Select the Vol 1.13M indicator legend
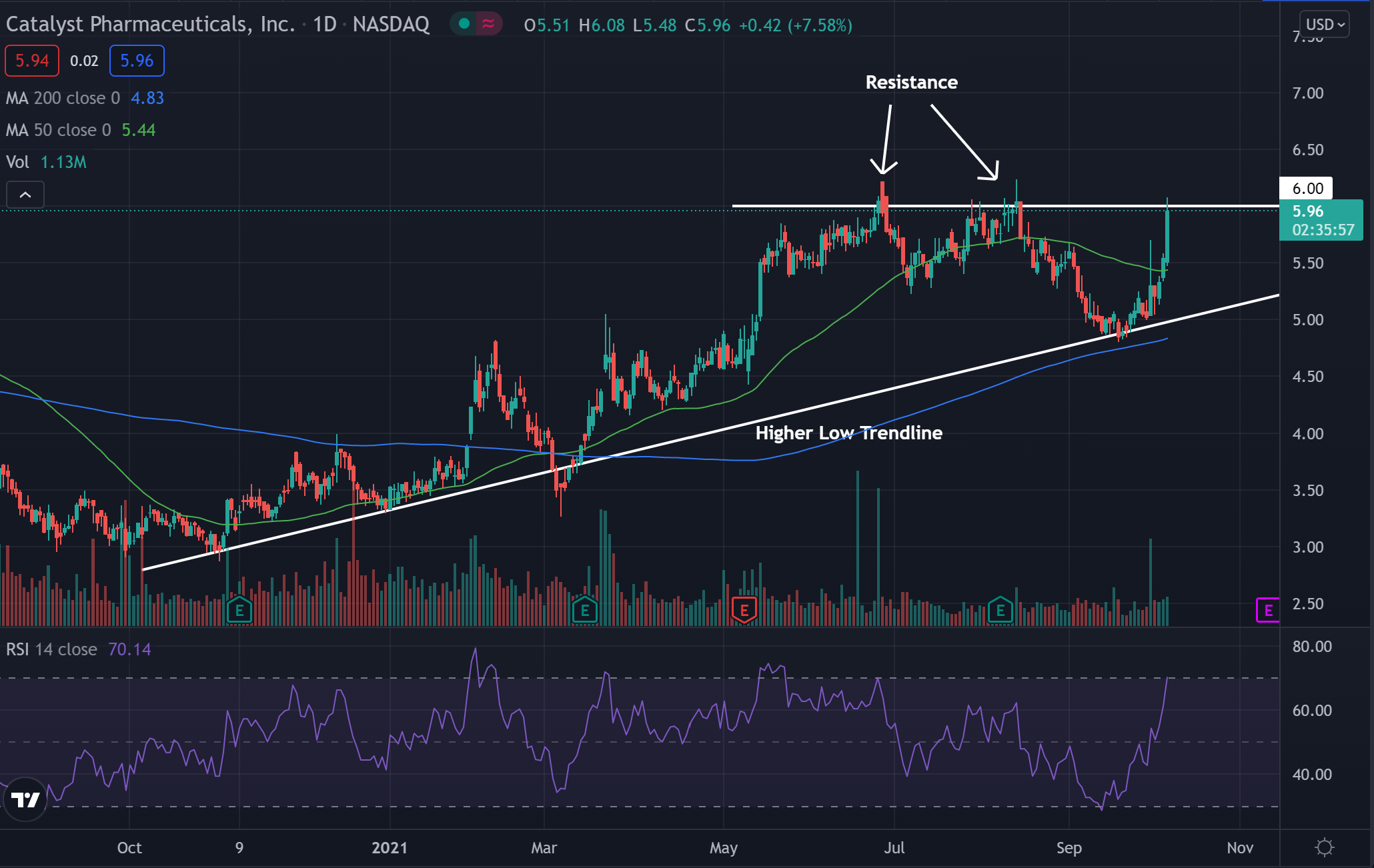The image size is (1374, 868). [46, 162]
